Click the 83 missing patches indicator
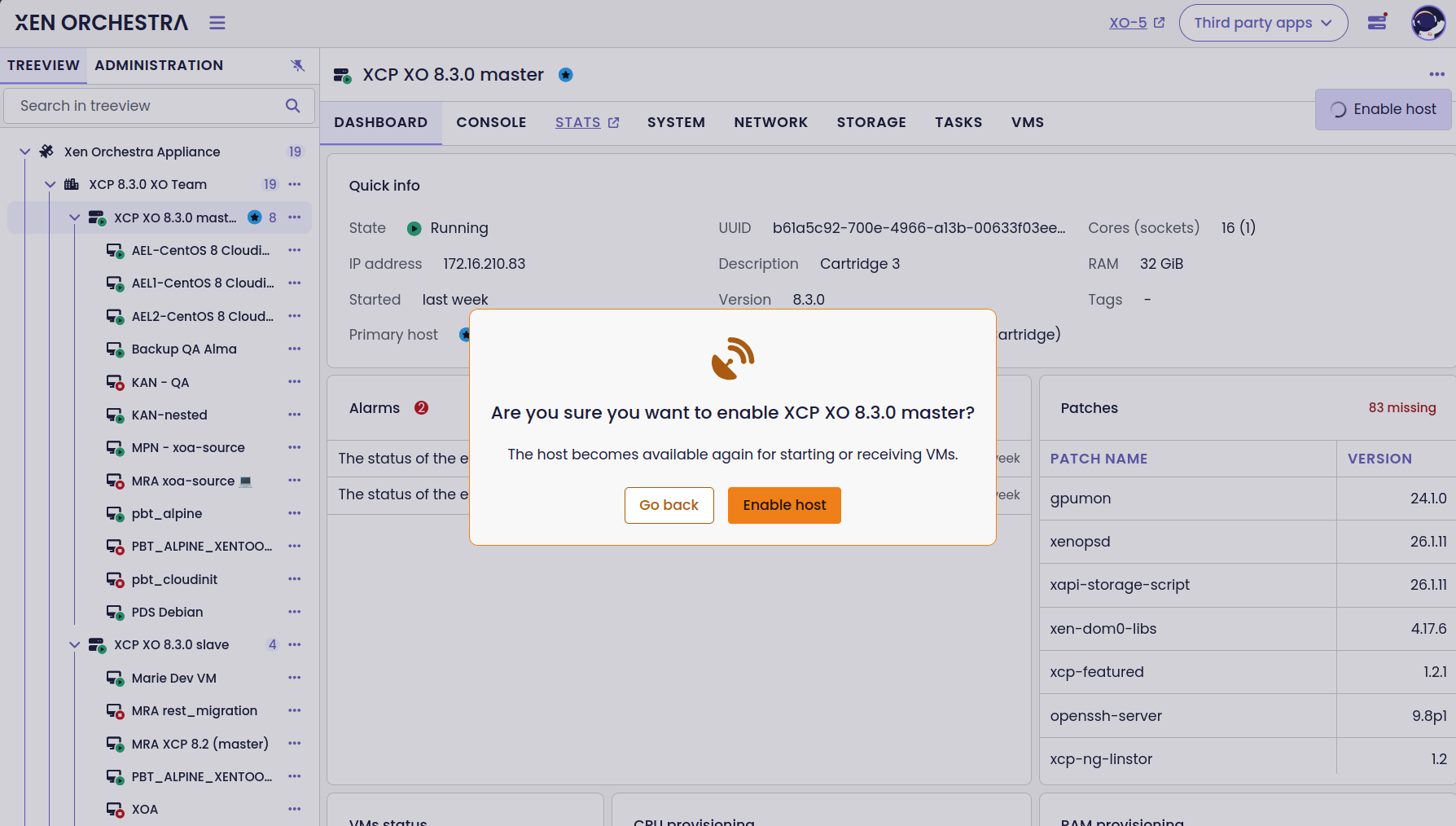 (1402, 407)
